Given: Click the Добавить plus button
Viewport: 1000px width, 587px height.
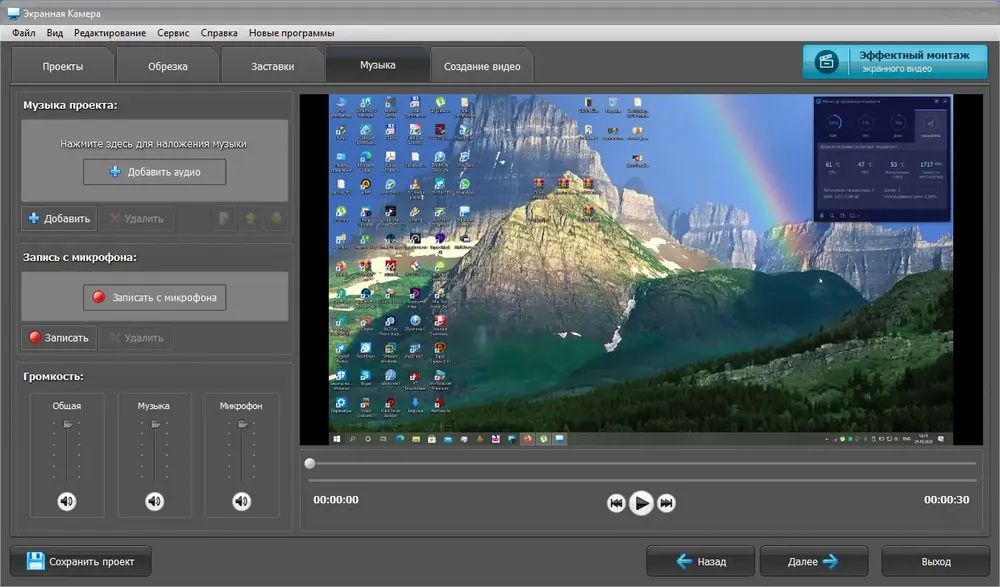Looking at the screenshot, I should point(59,219).
